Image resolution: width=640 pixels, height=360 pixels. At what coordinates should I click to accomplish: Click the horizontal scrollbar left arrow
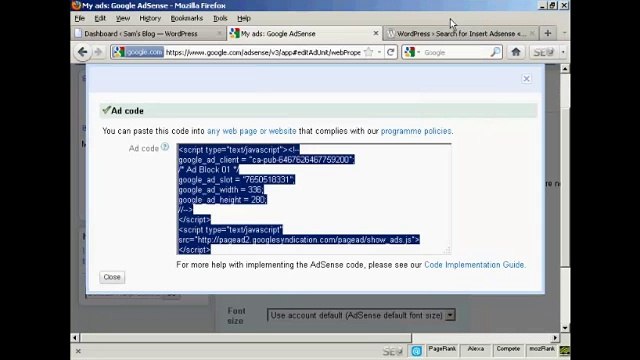tap(75, 338)
